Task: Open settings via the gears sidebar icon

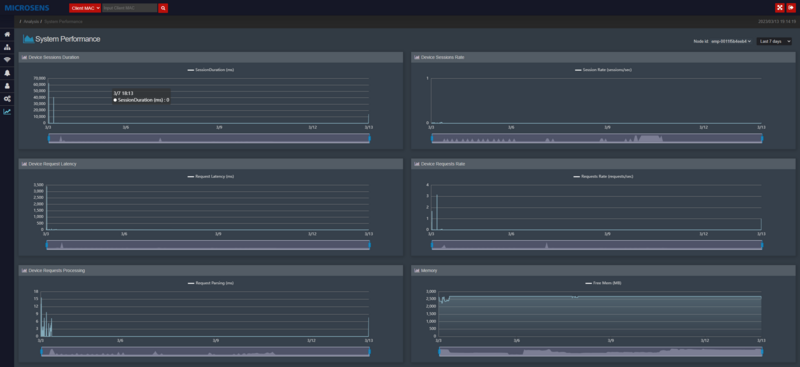Action: point(7,99)
